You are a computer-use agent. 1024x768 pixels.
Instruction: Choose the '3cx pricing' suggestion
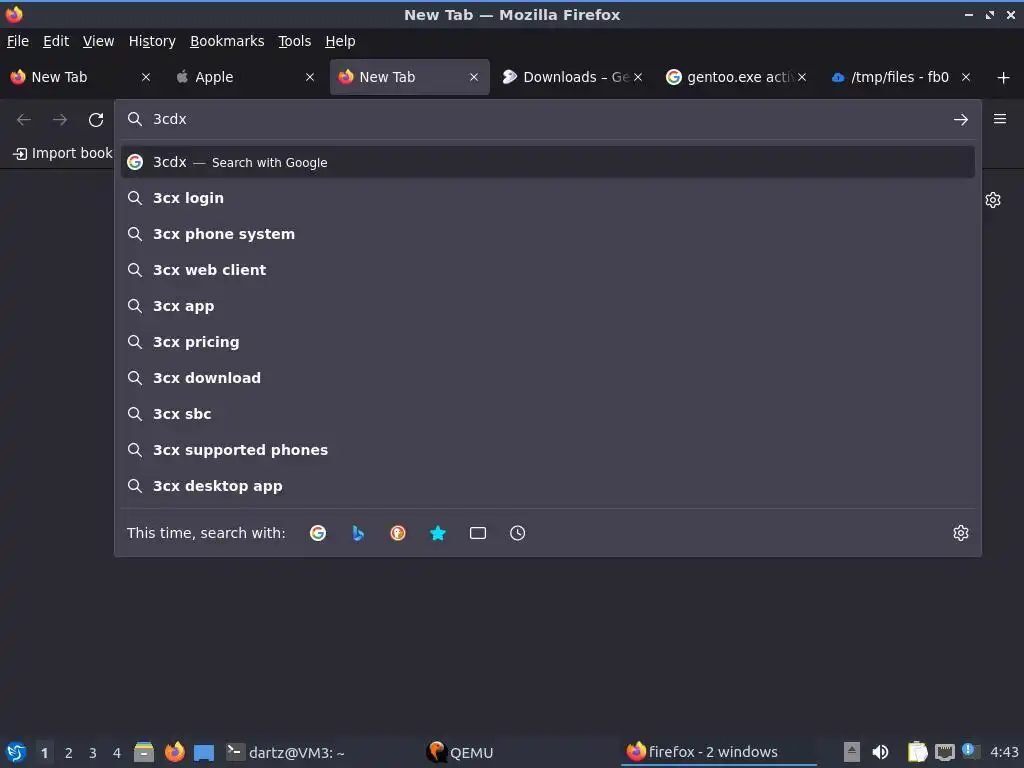(547, 342)
